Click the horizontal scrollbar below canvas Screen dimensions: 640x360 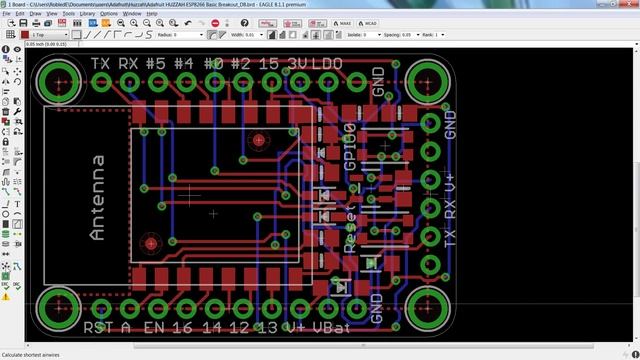(x=363, y=346)
